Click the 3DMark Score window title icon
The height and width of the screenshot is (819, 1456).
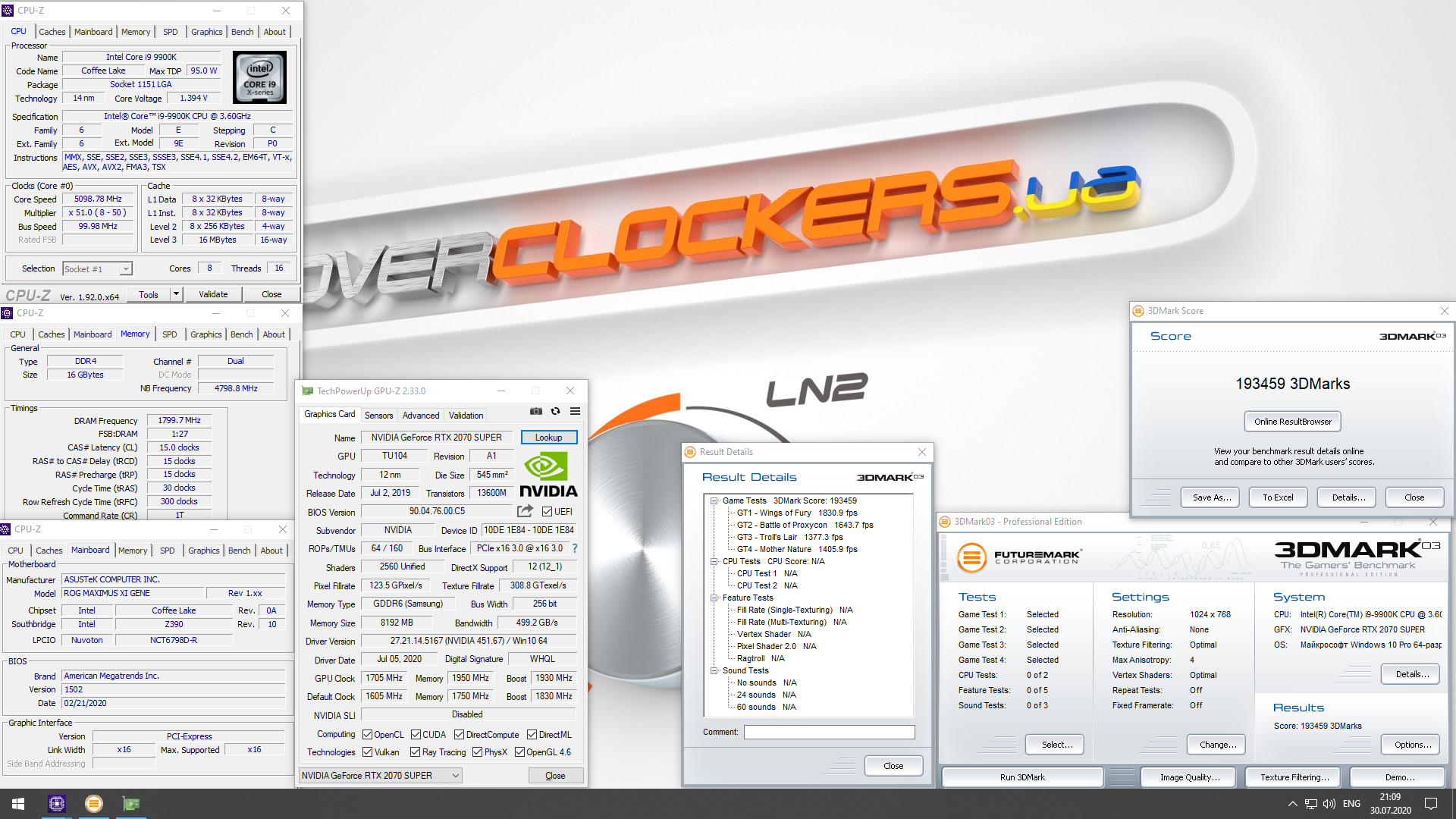point(1138,311)
